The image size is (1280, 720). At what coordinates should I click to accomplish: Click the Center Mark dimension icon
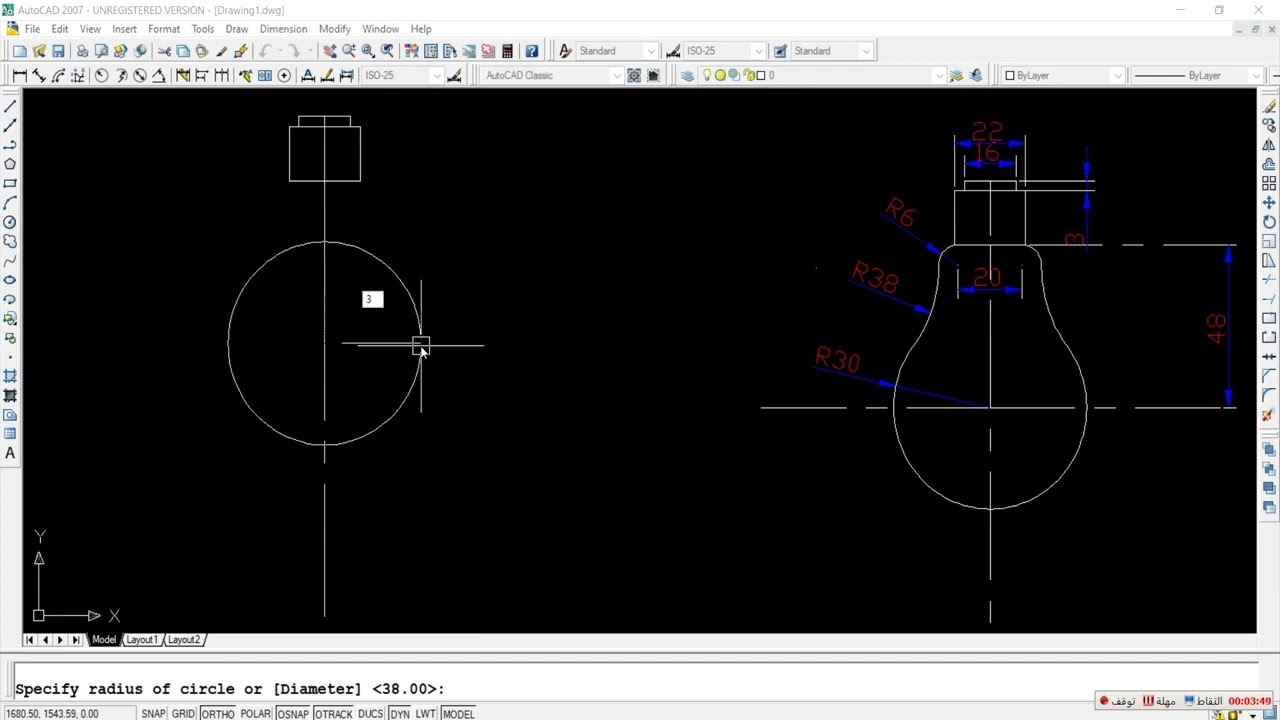[x=284, y=76]
